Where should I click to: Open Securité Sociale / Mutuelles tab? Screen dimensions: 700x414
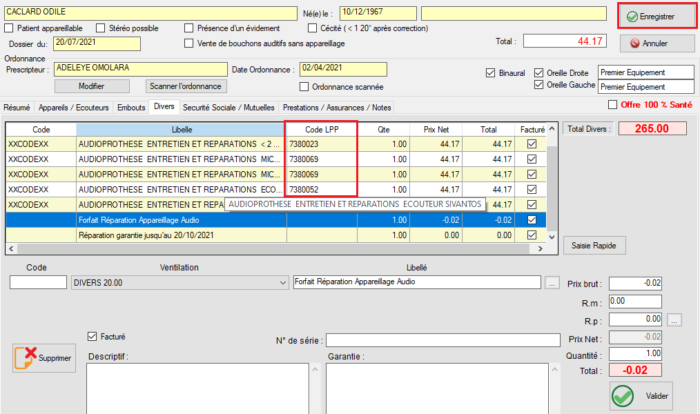229,108
